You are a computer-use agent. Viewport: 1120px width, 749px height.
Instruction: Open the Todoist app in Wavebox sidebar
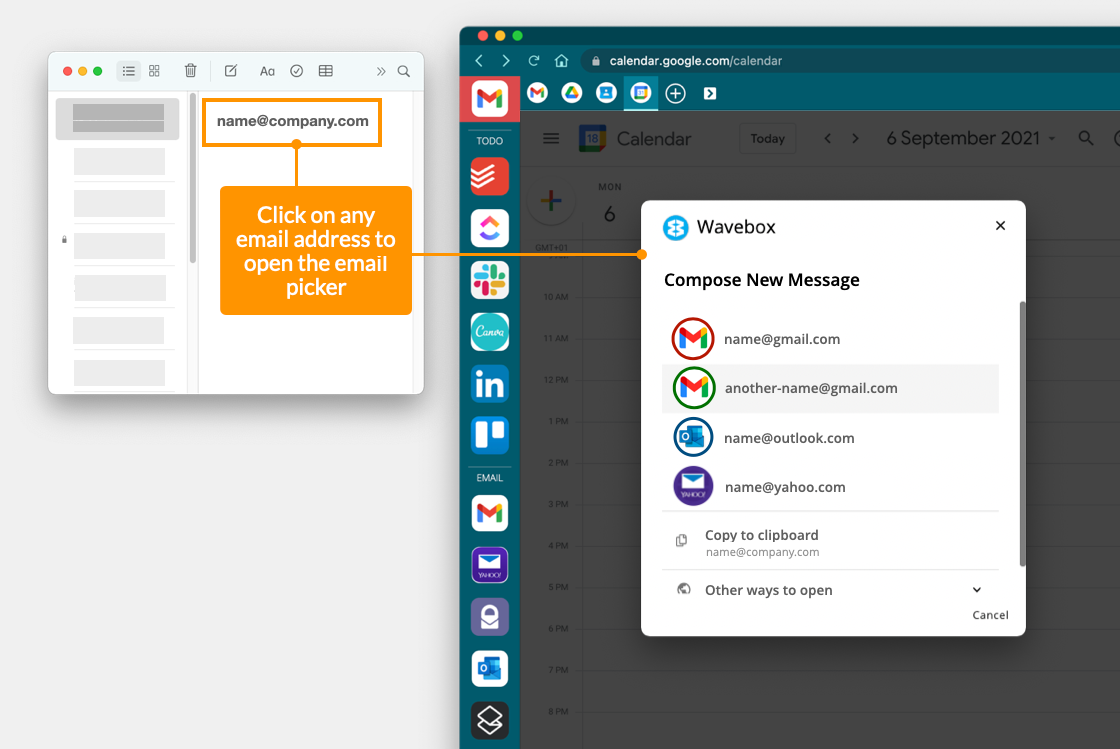[x=489, y=176]
